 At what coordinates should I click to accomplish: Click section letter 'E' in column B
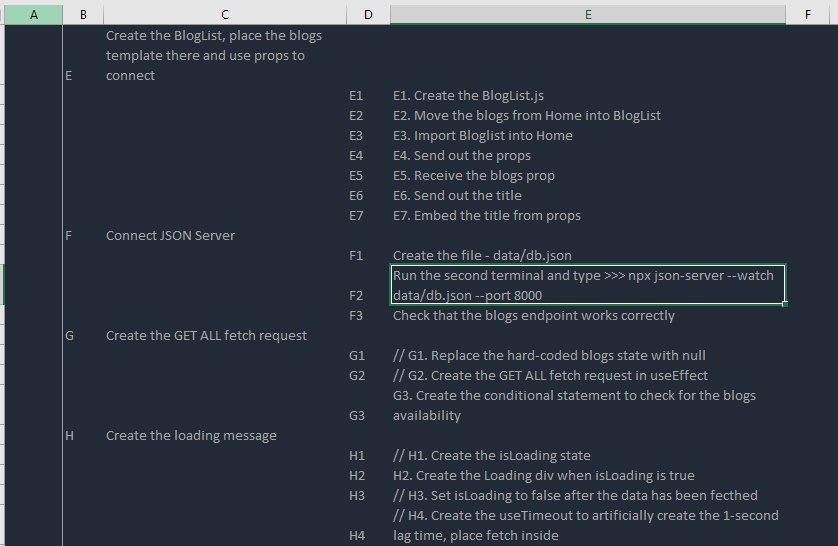pos(68,76)
